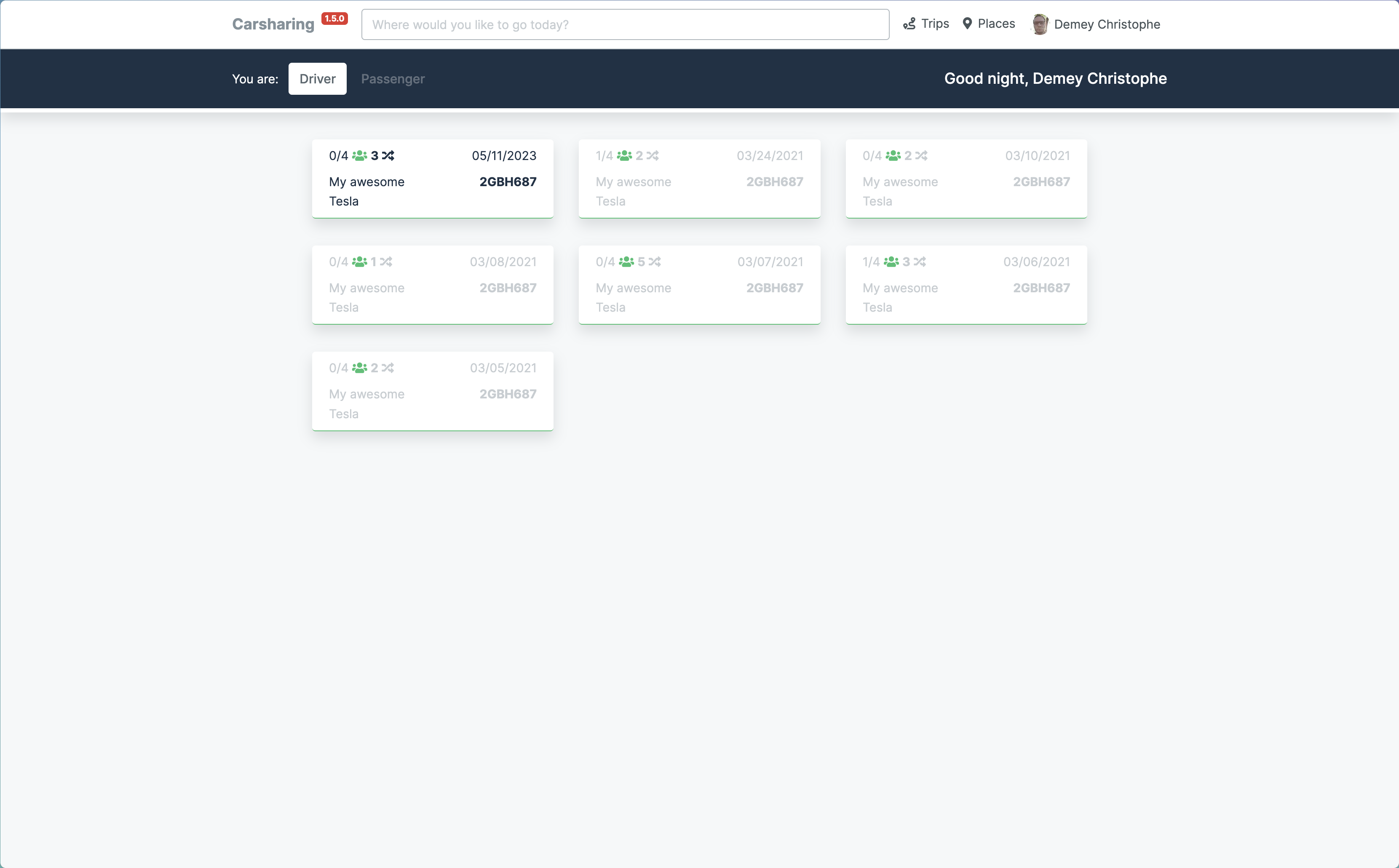1399x868 pixels.
Task: Click the 1/4 seat count on the 03/24/2021 trip
Action: pos(605,155)
